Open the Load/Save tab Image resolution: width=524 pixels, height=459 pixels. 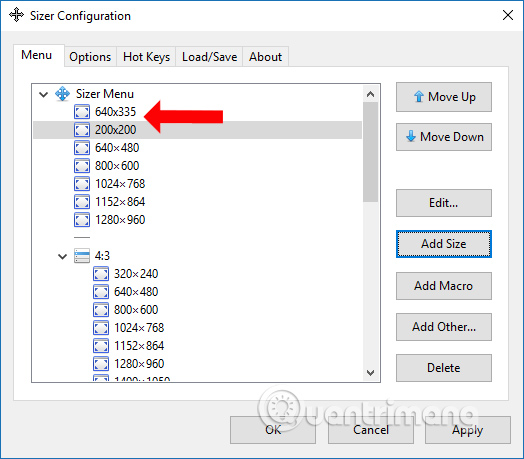pos(210,57)
